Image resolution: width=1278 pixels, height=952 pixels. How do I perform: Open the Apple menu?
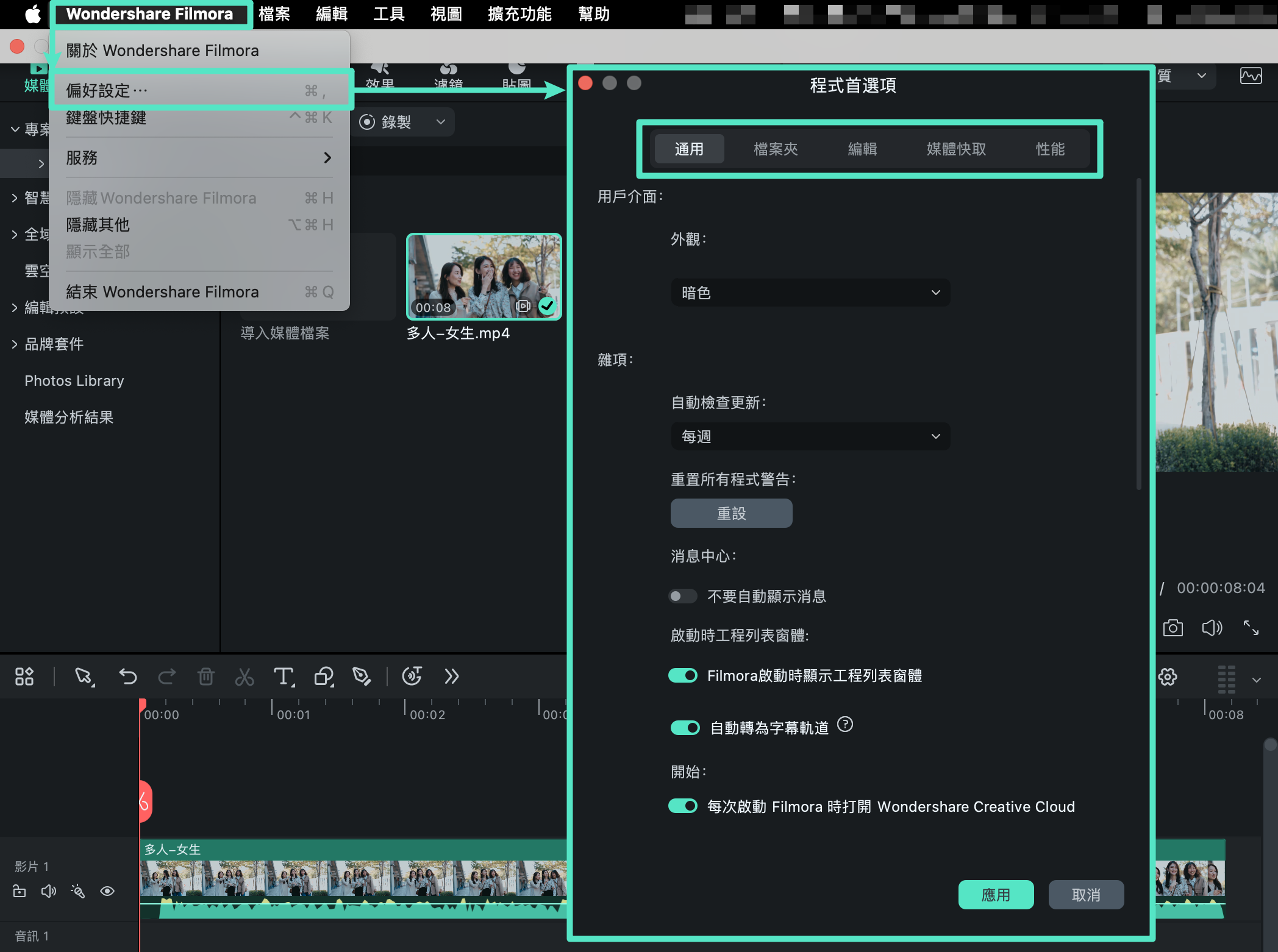click(32, 14)
